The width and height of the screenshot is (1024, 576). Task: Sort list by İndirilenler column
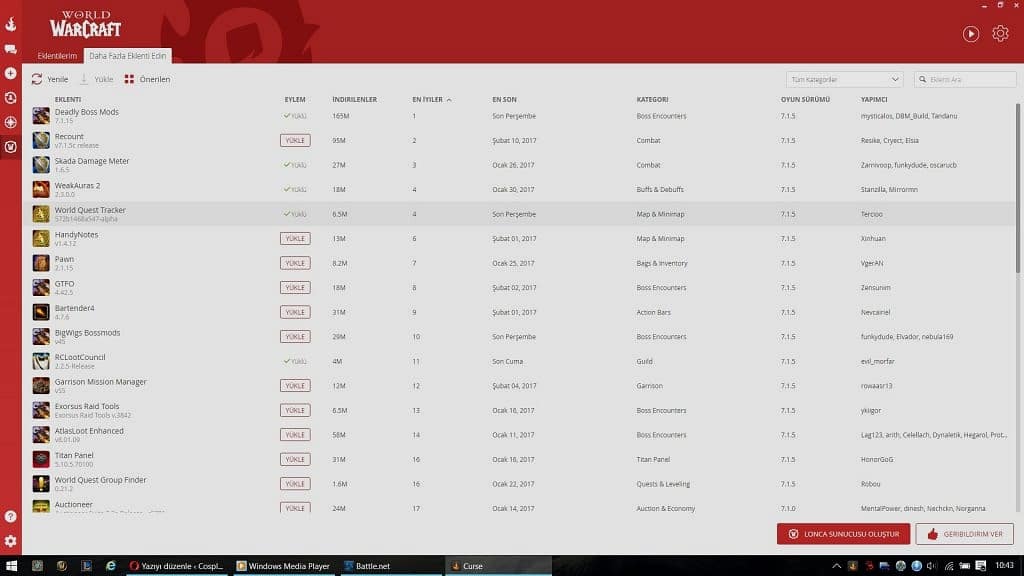pos(354,100)
